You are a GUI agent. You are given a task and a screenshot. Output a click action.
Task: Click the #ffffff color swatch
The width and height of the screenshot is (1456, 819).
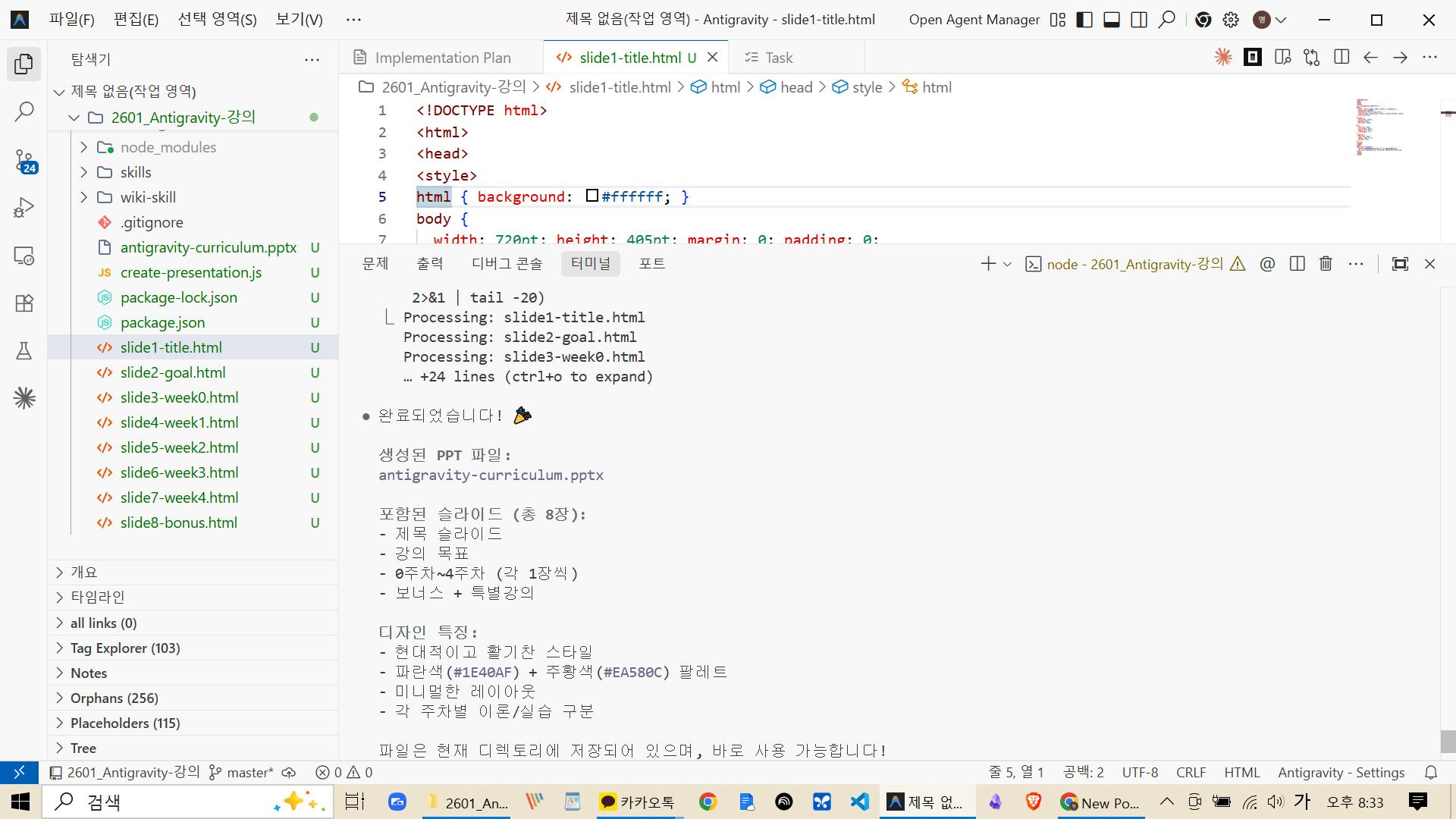(592, 196)
